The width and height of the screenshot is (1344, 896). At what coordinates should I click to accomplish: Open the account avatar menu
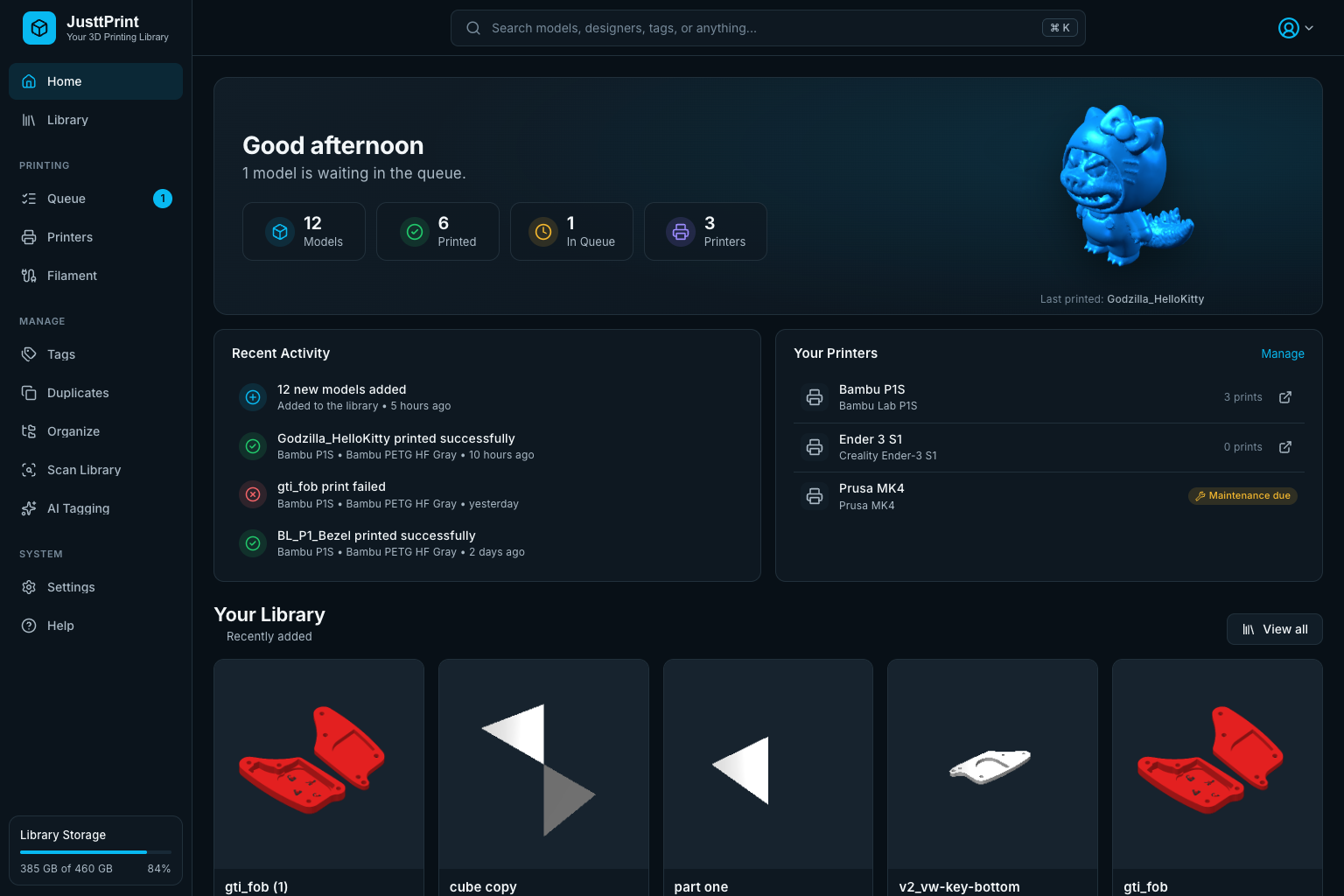pyautogui.click(x=1296, y=28)
